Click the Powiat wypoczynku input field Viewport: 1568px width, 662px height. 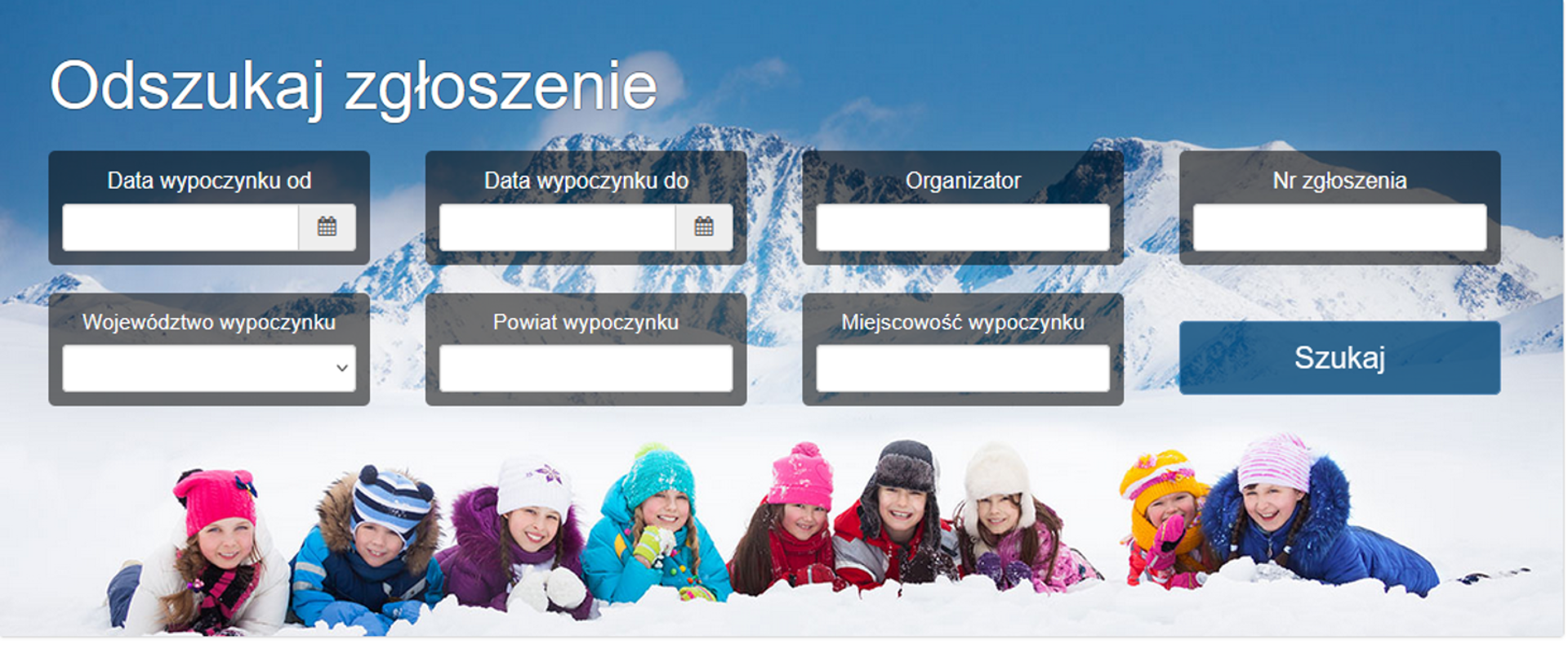[x=586, y=369]
